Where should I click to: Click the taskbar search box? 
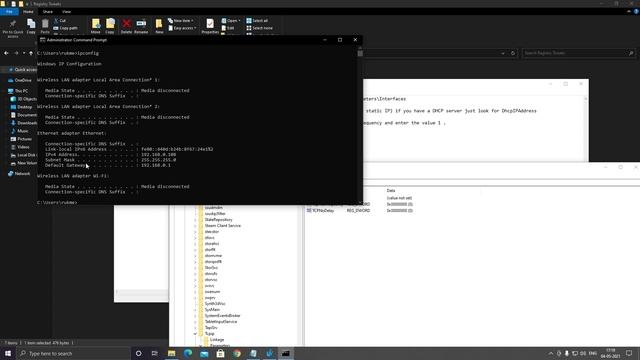click(73, 353)
